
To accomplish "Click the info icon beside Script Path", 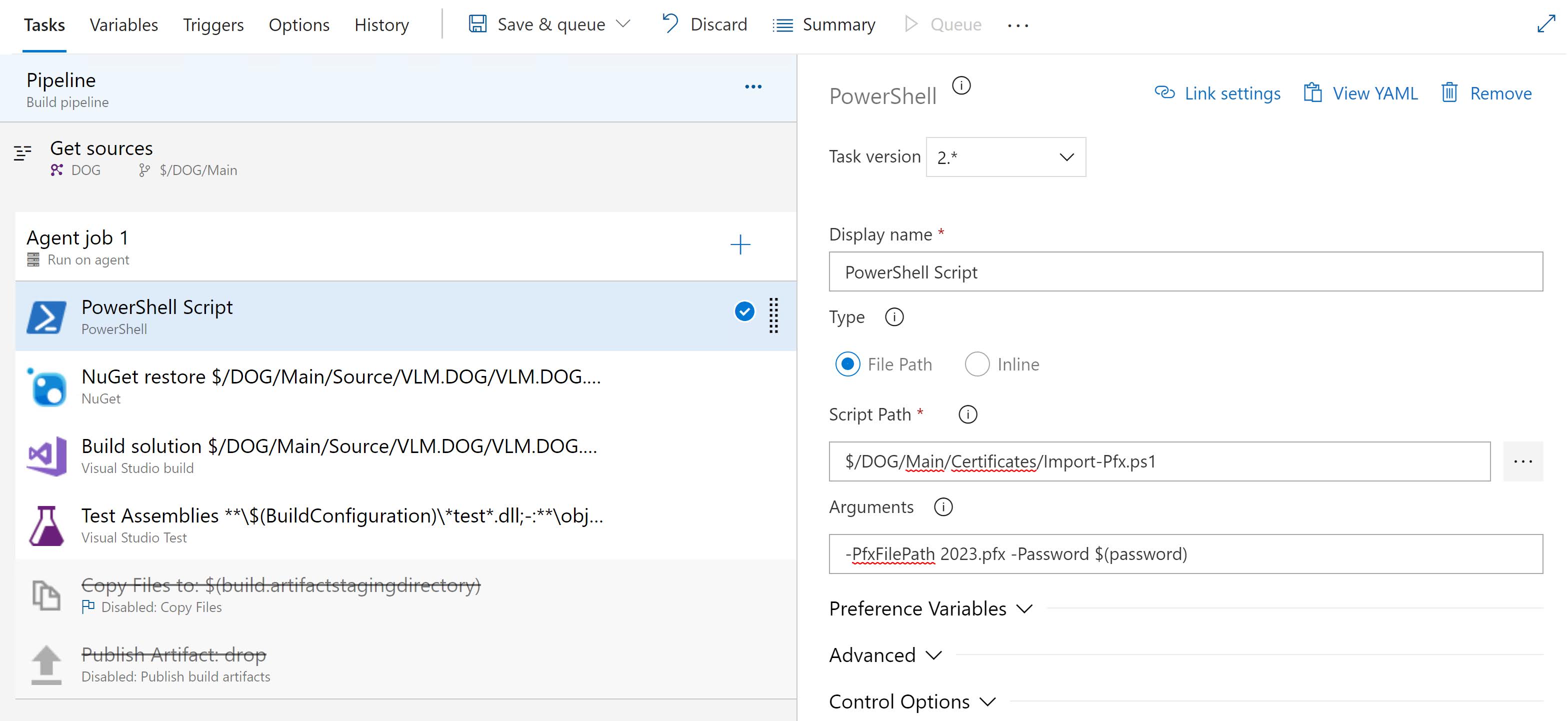I will (x=968, y=414).
